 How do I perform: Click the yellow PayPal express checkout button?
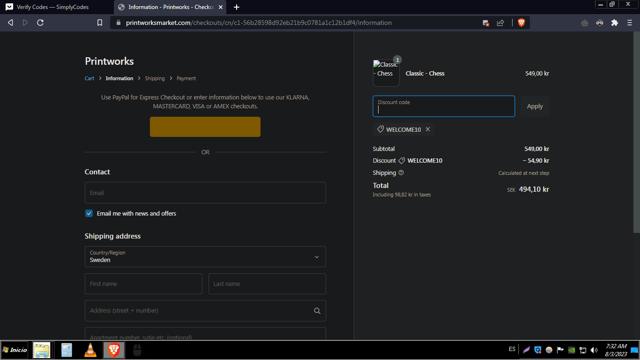pos(205,127)
